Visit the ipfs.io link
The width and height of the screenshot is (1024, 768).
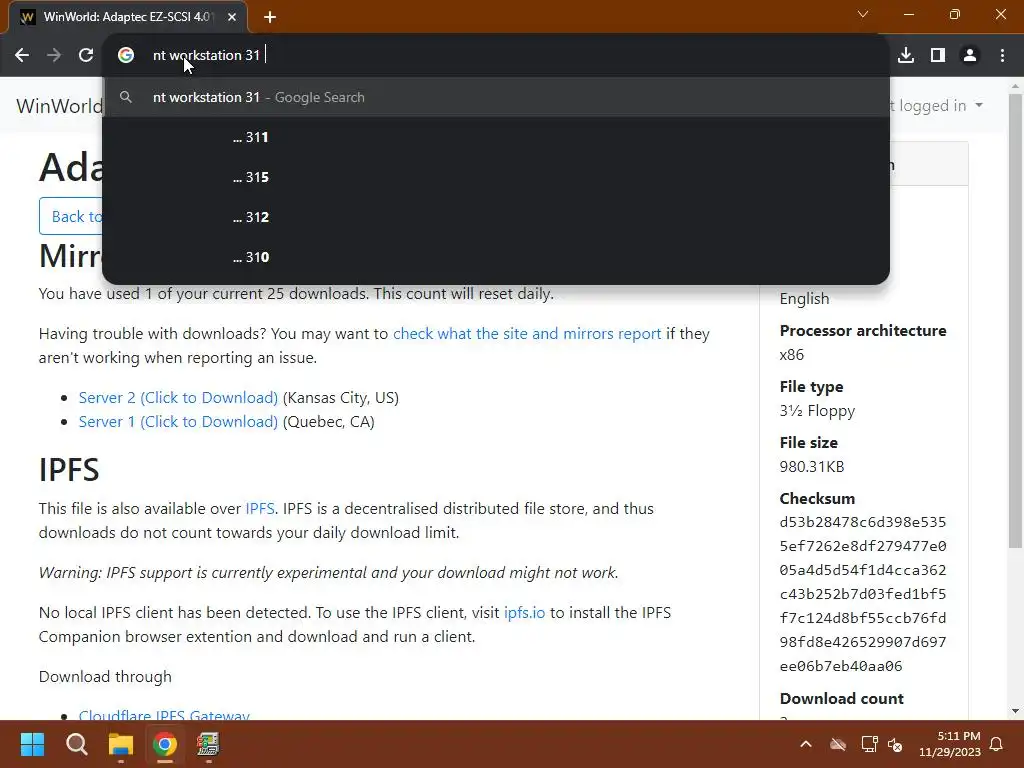pos(524,613)
